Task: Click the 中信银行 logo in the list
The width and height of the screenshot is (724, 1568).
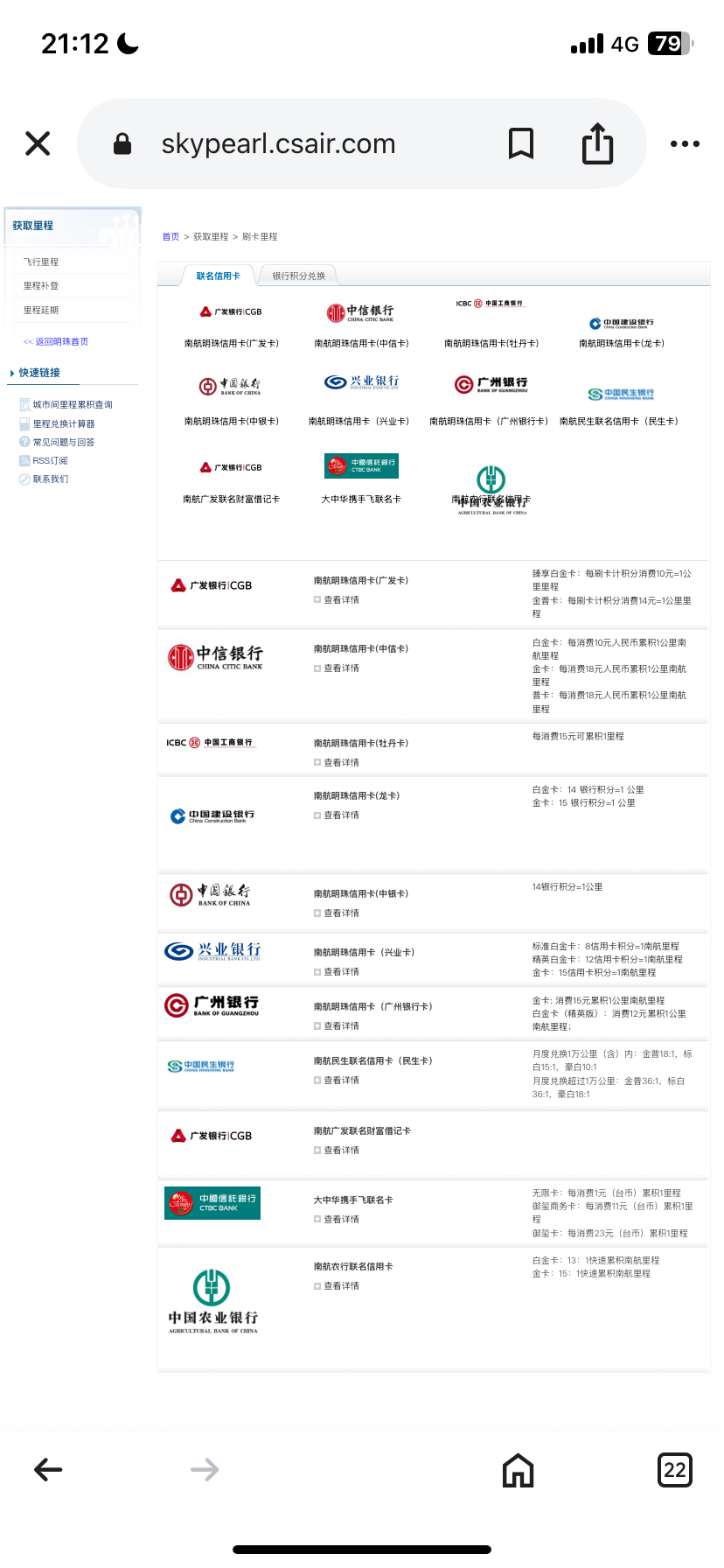Action: pyautogui.click(x=215, y=657)
